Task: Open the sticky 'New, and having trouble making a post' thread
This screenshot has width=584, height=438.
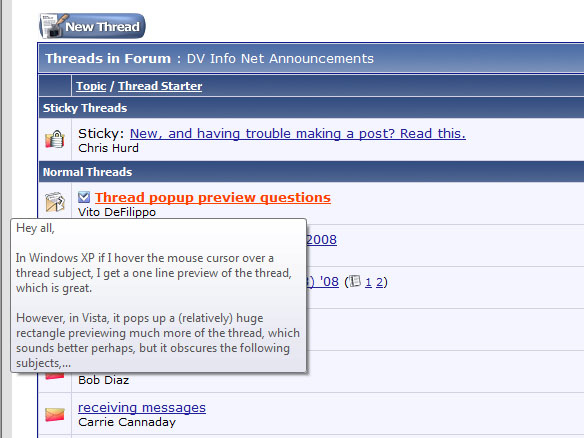Action: click(x=298, y=133)
